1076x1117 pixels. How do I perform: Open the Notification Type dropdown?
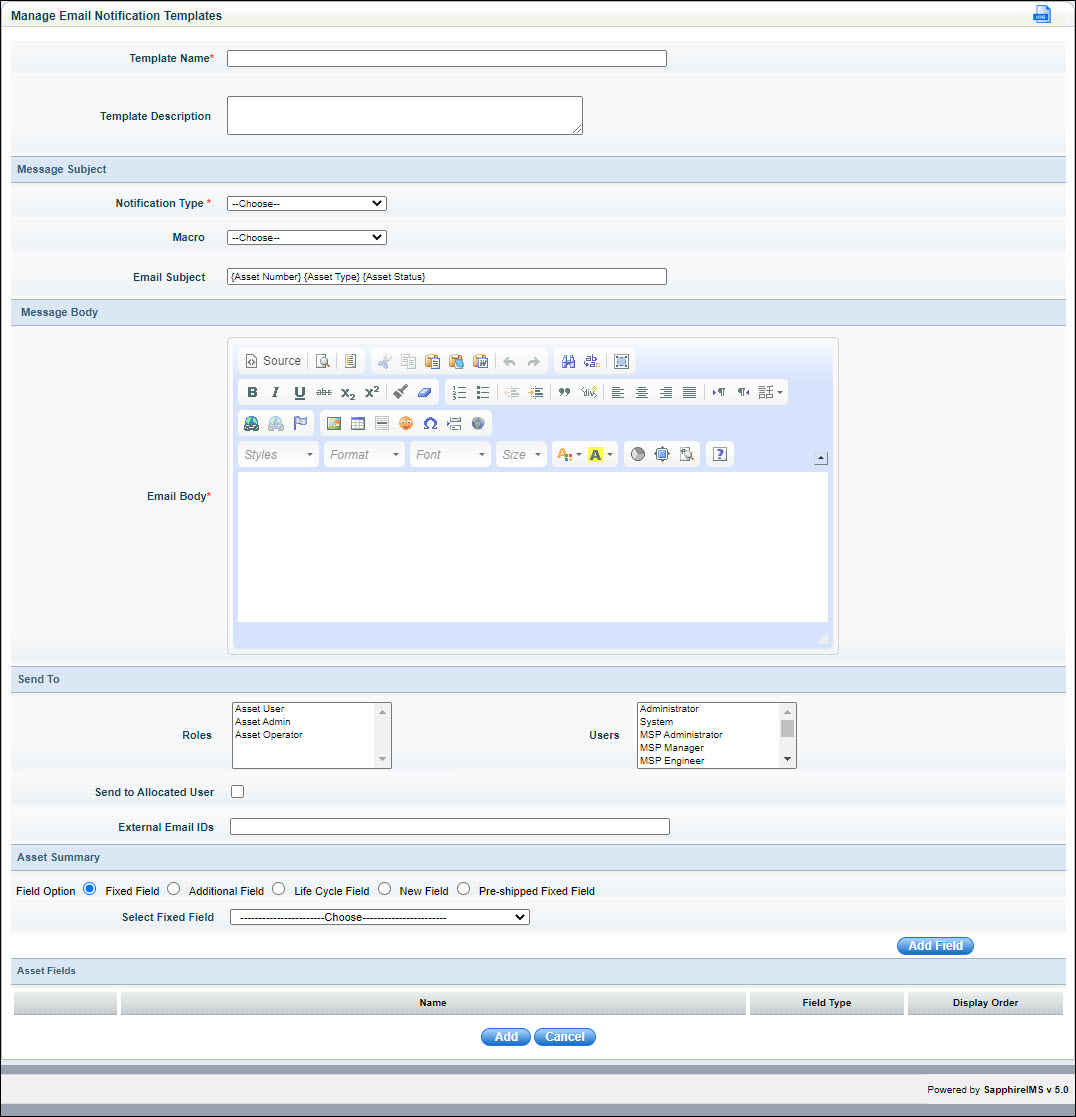[x=306, y=203]
